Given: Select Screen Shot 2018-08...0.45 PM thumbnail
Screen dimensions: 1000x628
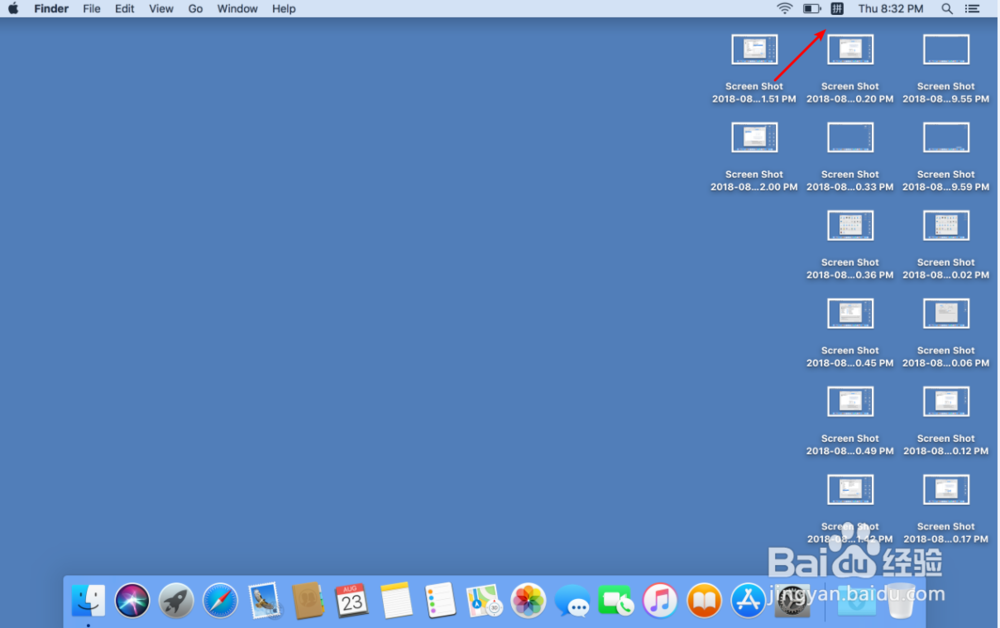Looking at the screenshot, I should coord(850,314).
